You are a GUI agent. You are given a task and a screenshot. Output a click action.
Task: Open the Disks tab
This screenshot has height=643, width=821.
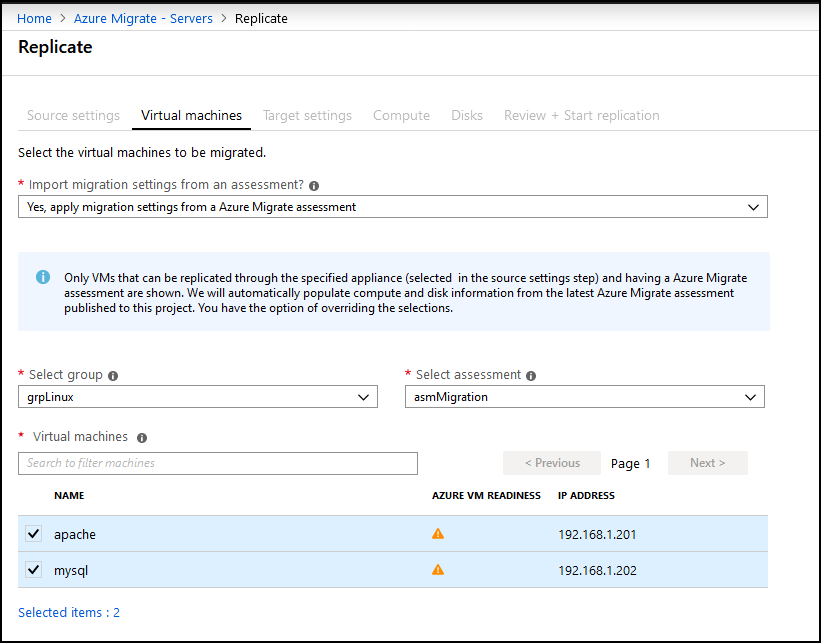pos(467,115)
